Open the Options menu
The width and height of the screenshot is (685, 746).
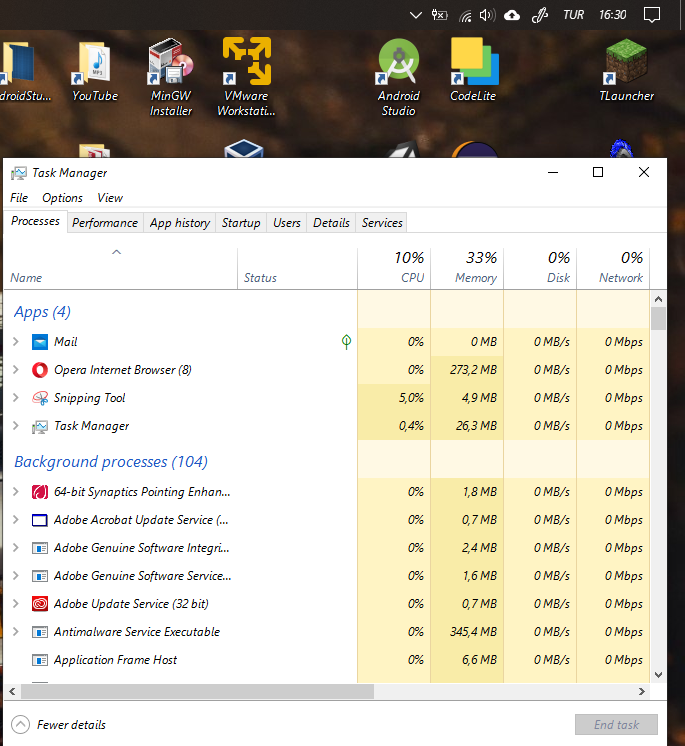(62, 198)
